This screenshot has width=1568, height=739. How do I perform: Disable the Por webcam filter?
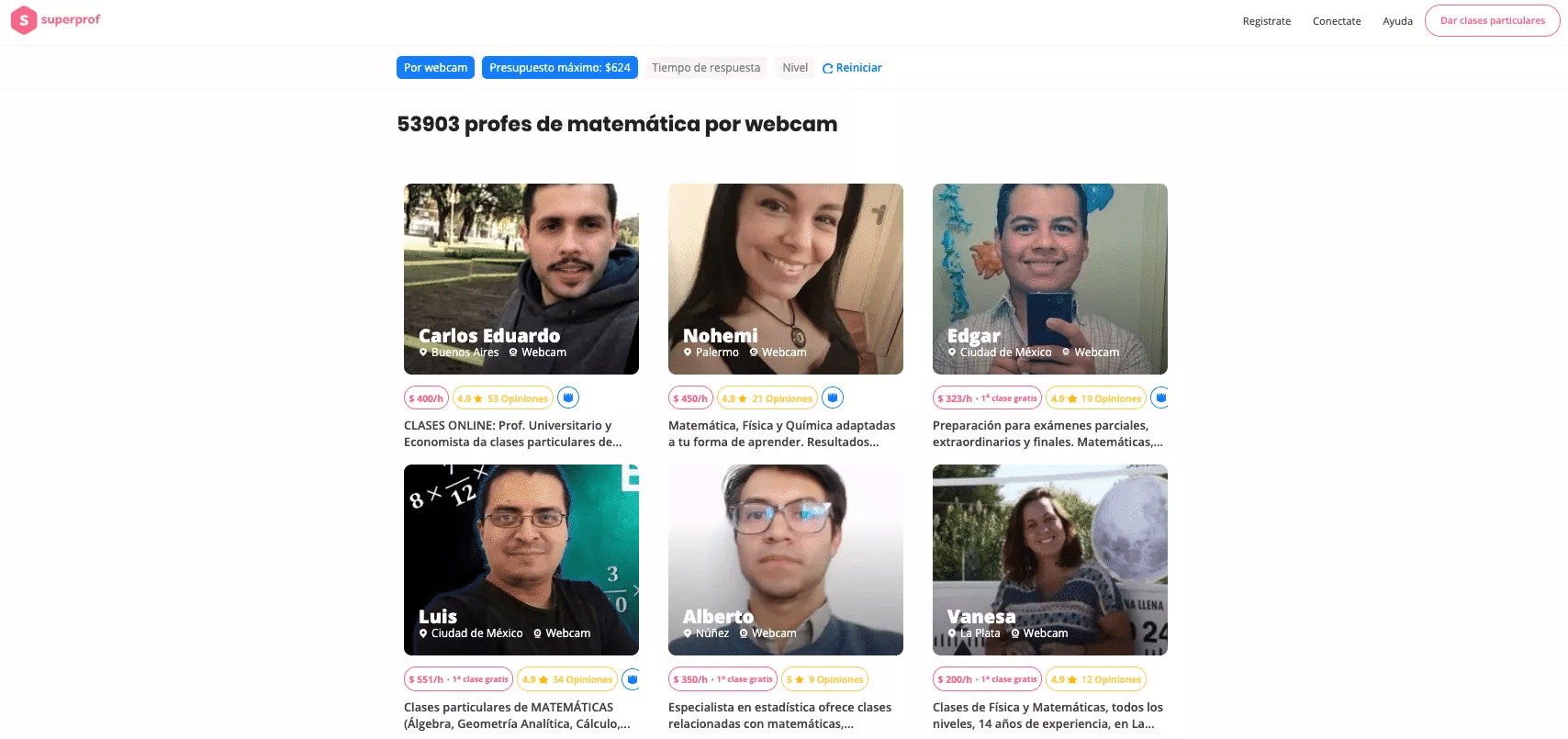click(x=435, y=67)
